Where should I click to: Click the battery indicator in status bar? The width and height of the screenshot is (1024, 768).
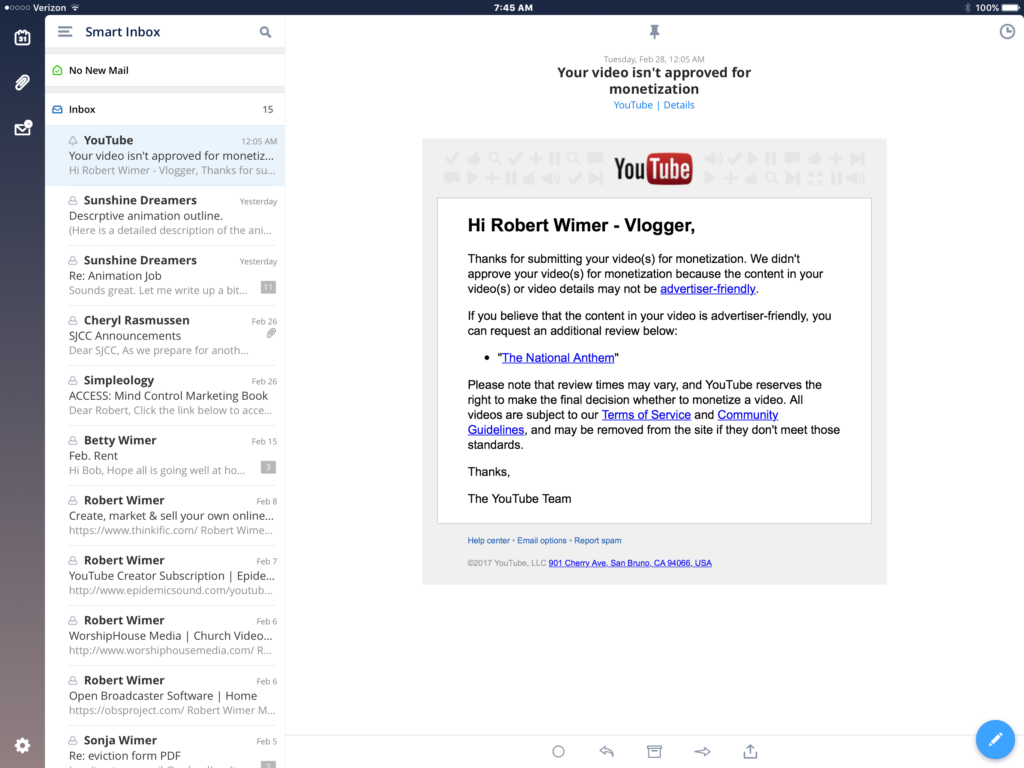pos(1011,8)
